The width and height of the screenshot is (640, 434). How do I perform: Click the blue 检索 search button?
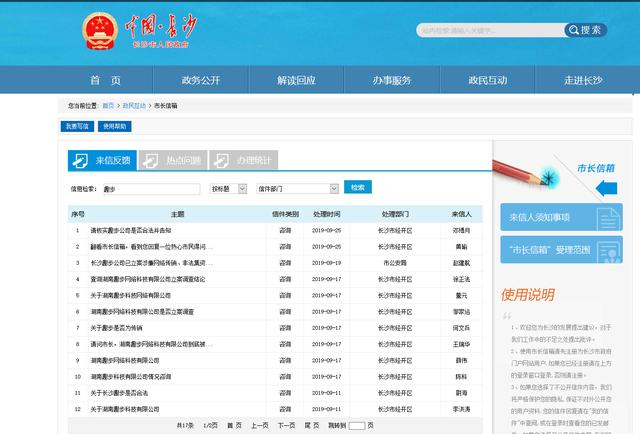click(x=358, y=187)
